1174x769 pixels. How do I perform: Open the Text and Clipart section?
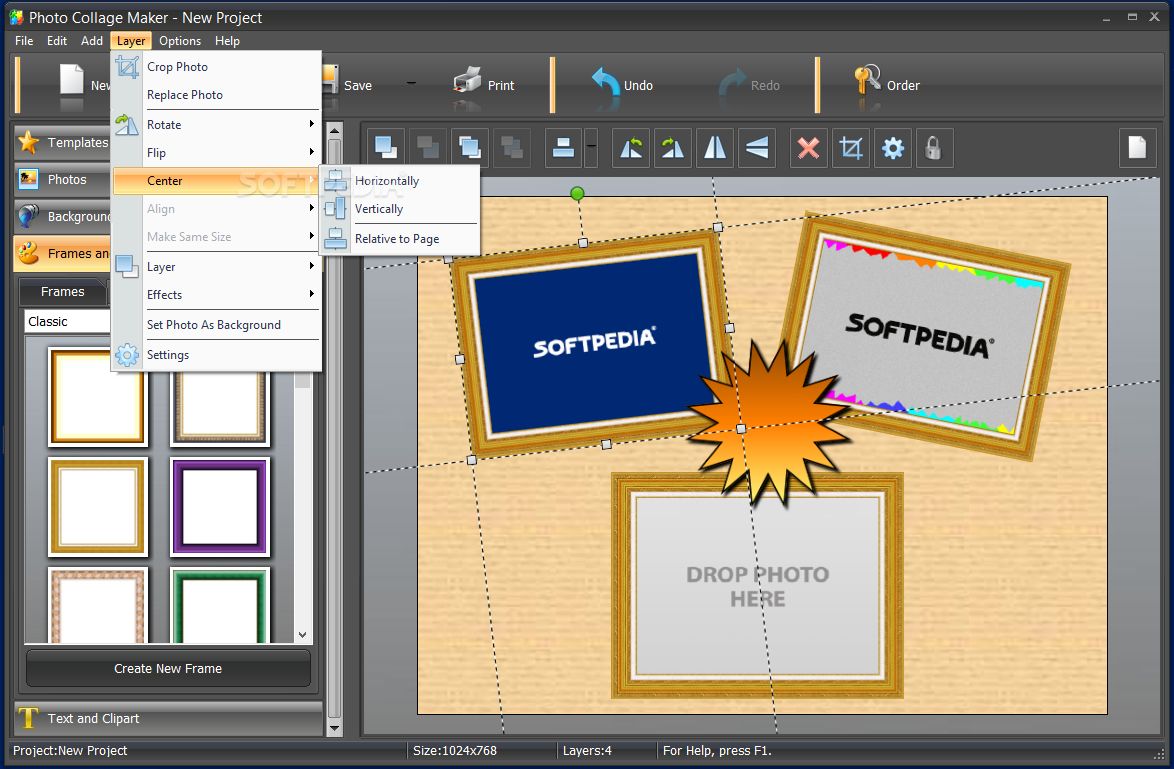pyautogui.click(x=168, y=718)
